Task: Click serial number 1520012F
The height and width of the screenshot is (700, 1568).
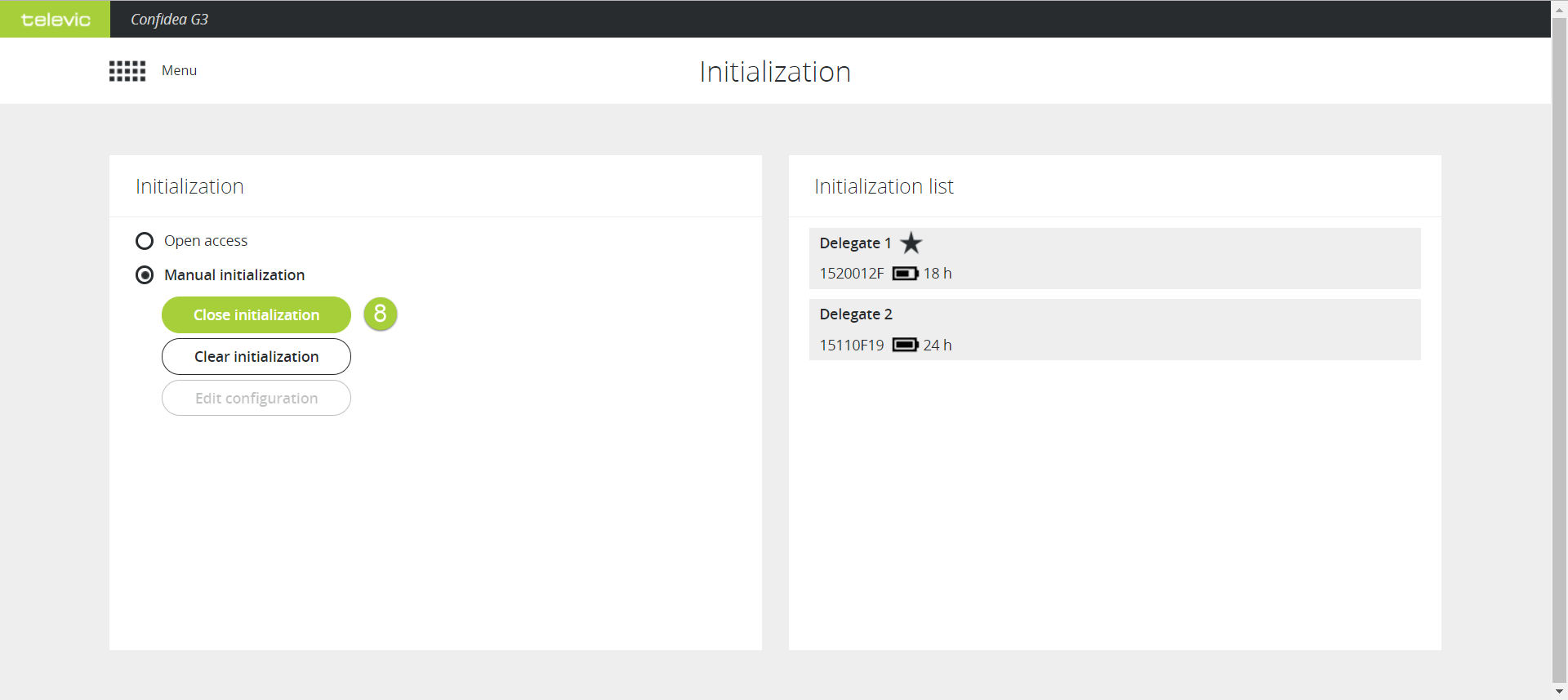Action: point(851,274)
